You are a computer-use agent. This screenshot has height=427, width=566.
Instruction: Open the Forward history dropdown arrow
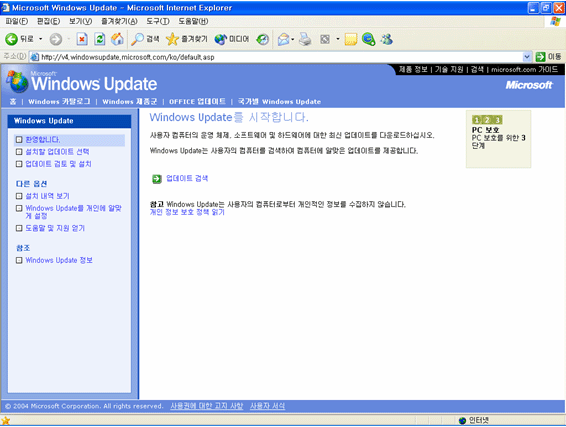point(68,39)
